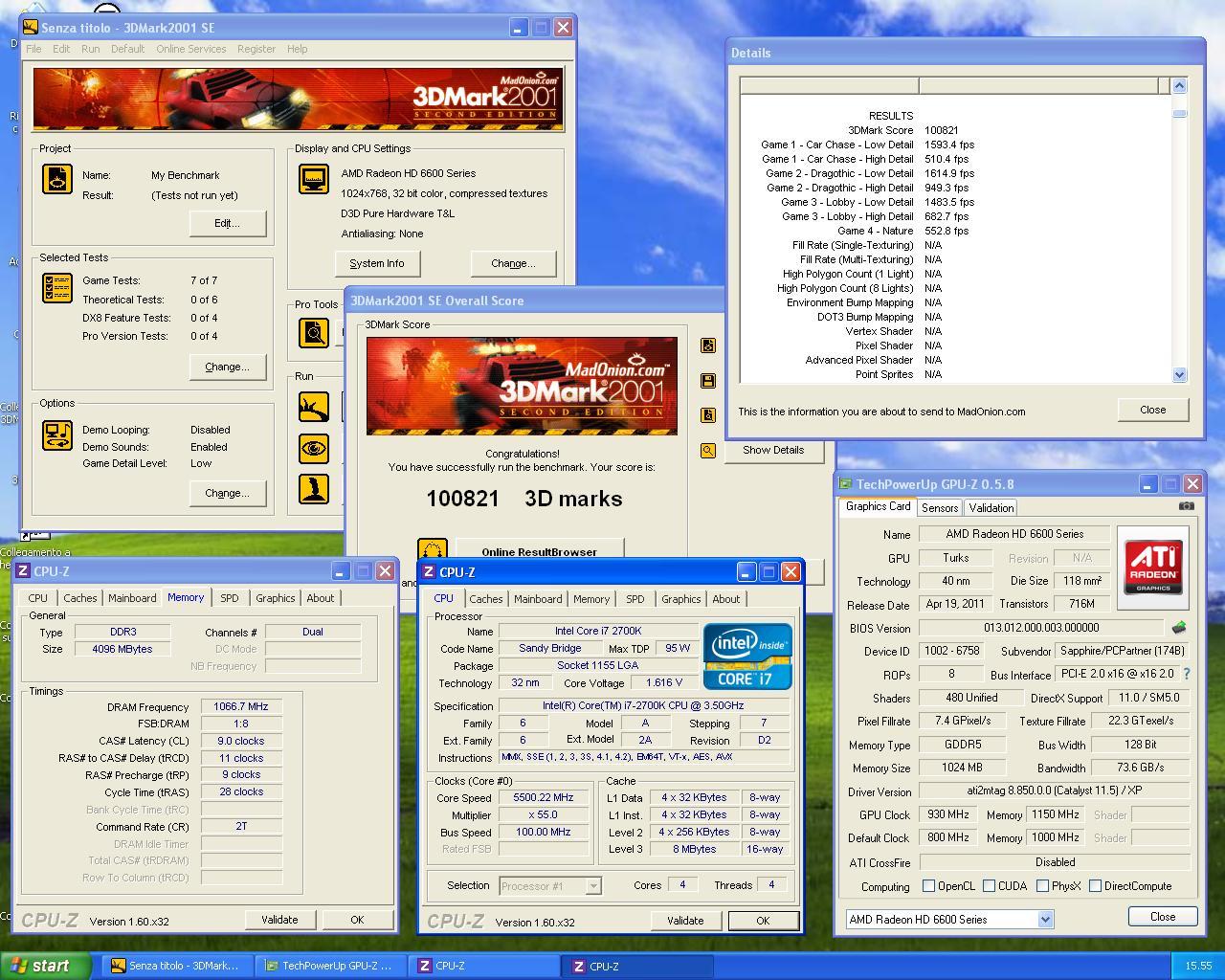This screenshot has height=980, width=1225.
Task: Click the magnifier icon beside Show Details
Action: (708, 450)
